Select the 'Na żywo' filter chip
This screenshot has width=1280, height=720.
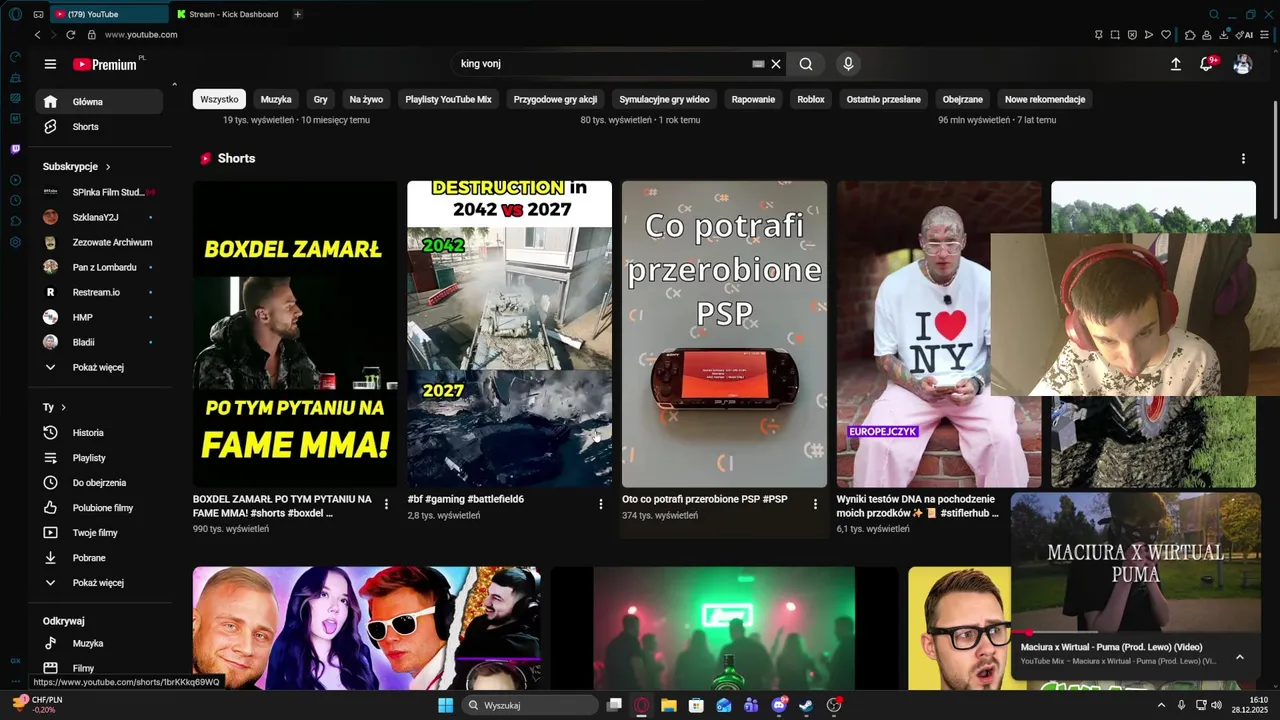coord(366,99)
